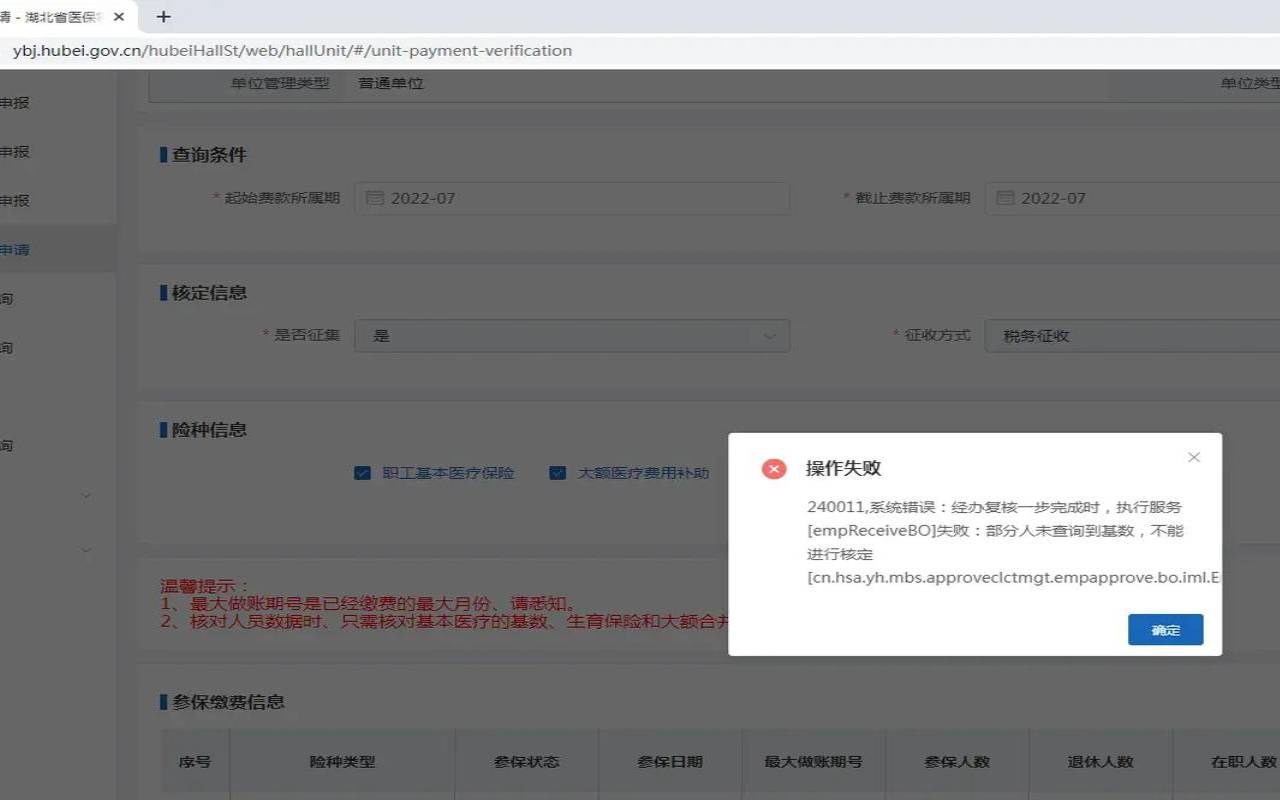Expand the 征收方式 dropdown showing 税务征收
Image resolution: width=1280 pixels, height=800 pixels.
(1132, 336)
